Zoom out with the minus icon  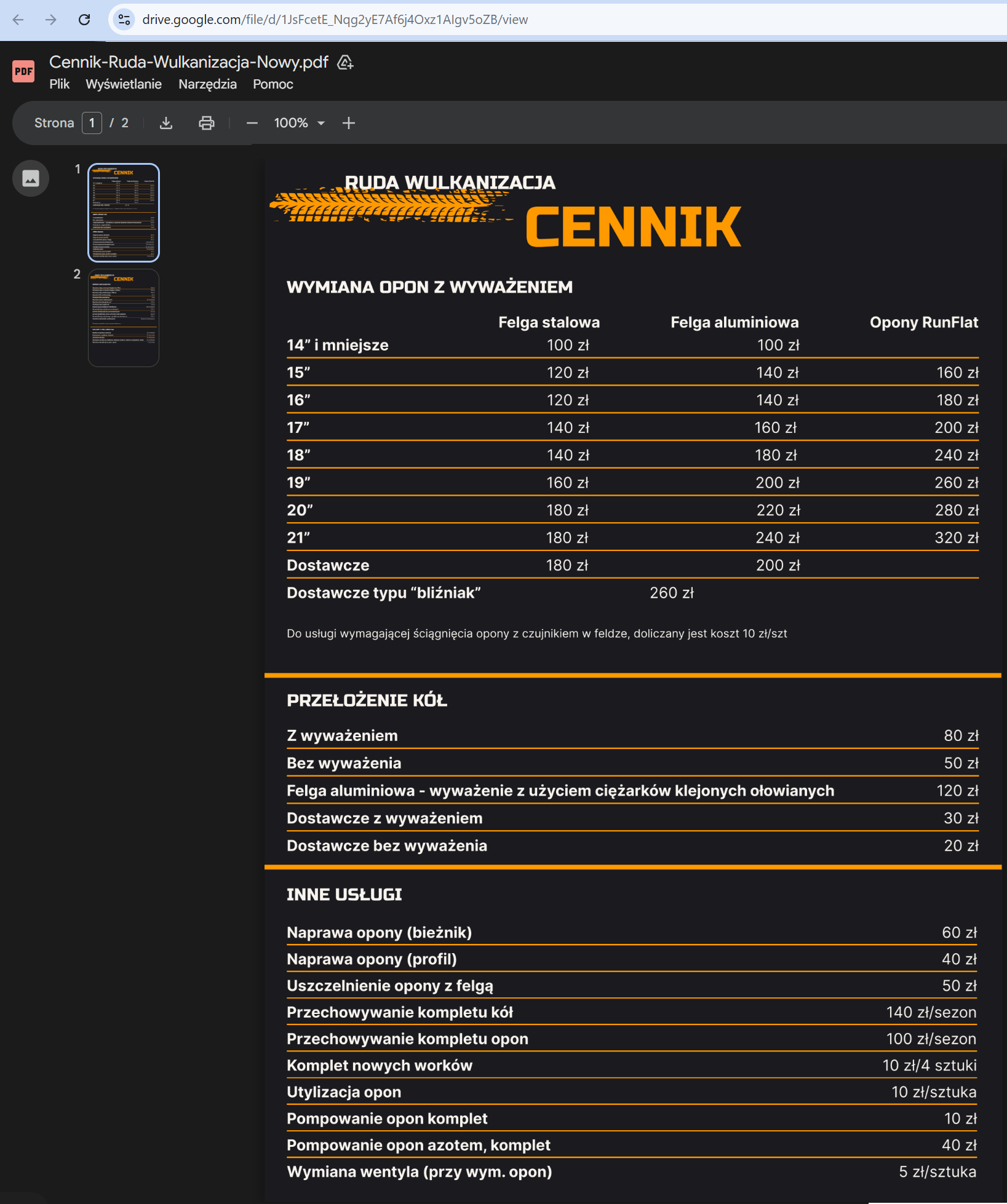[x=252, y=123]
